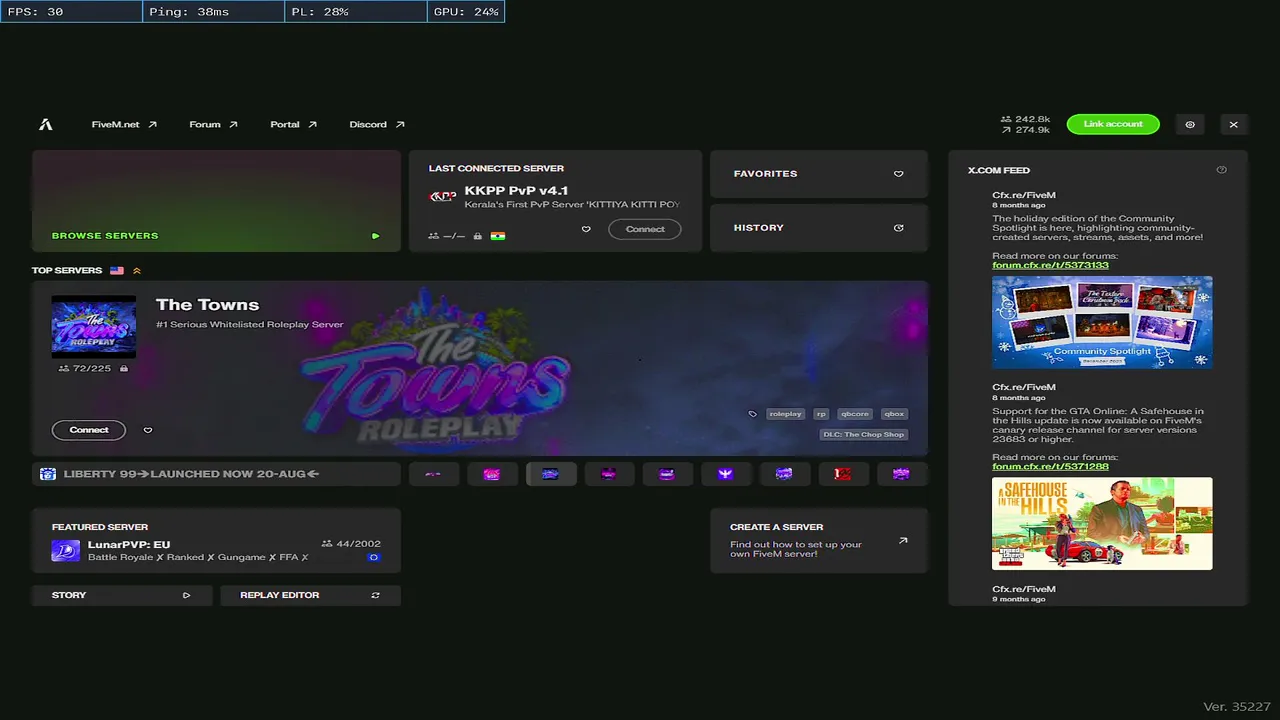
Task: Click the India flag icon
Action: [x=497, y=236]
